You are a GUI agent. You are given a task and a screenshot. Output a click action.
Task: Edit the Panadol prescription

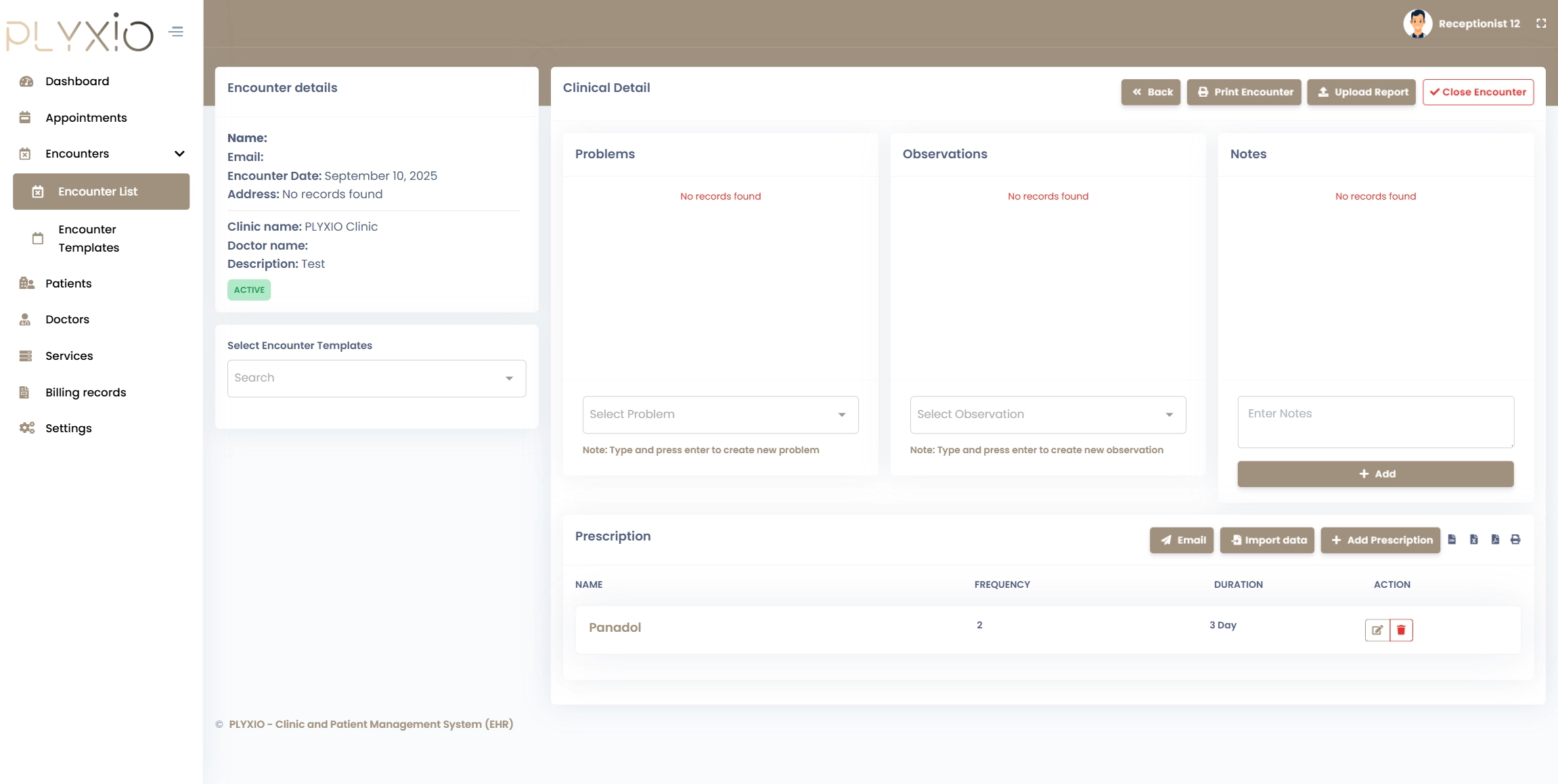pos(1377,630)
